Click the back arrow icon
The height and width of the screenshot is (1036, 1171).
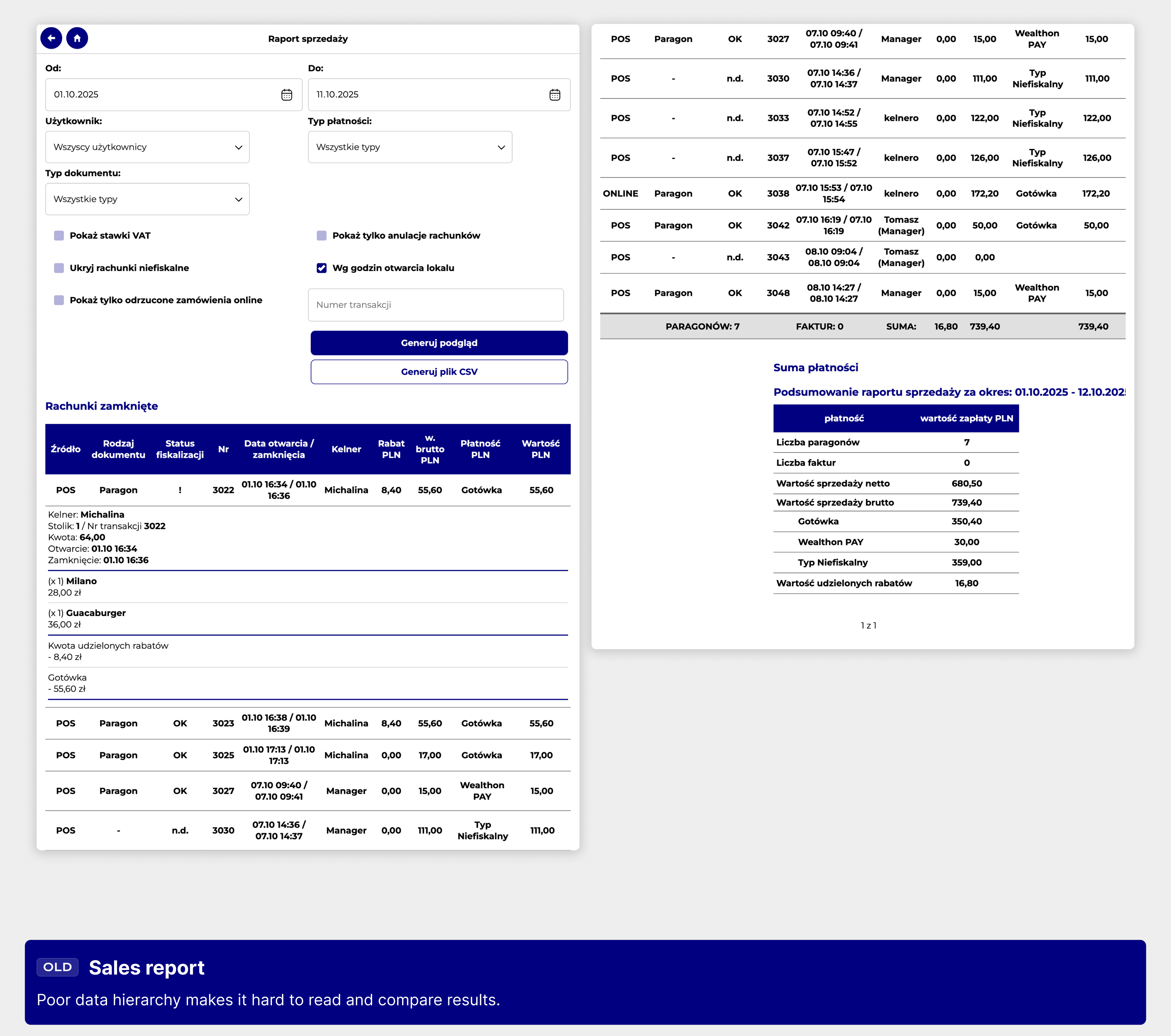(x=51, y=38)
